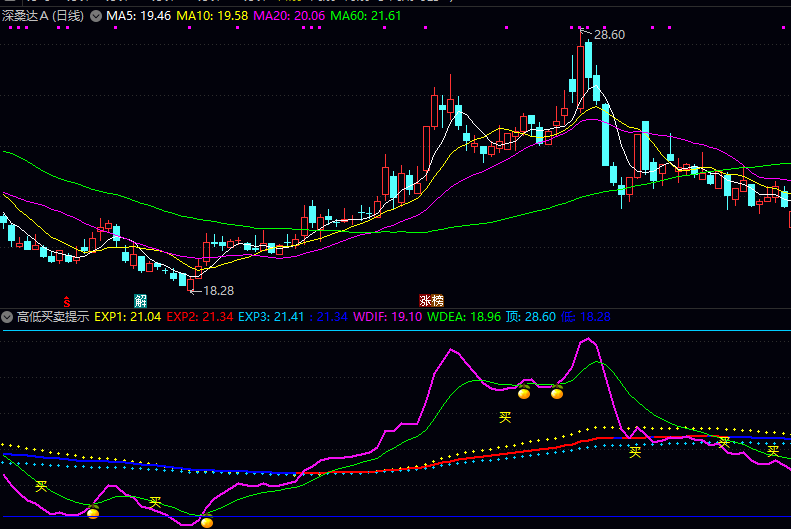Screen dimensions: 791x529
Task: Select the yellow MA10 label
Action: coord(210,17)
